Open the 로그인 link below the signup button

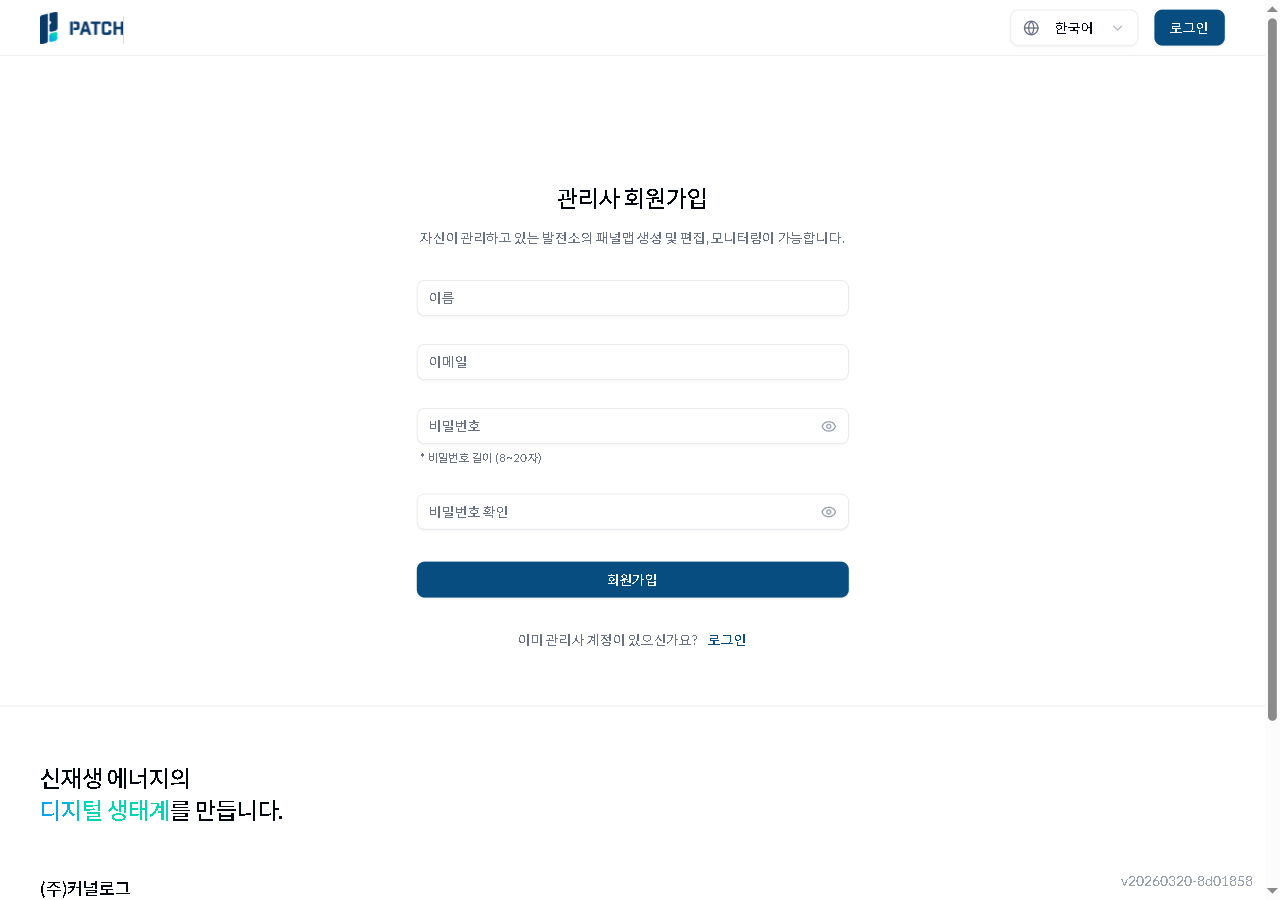pyautogui.click(x=727, y=639)
